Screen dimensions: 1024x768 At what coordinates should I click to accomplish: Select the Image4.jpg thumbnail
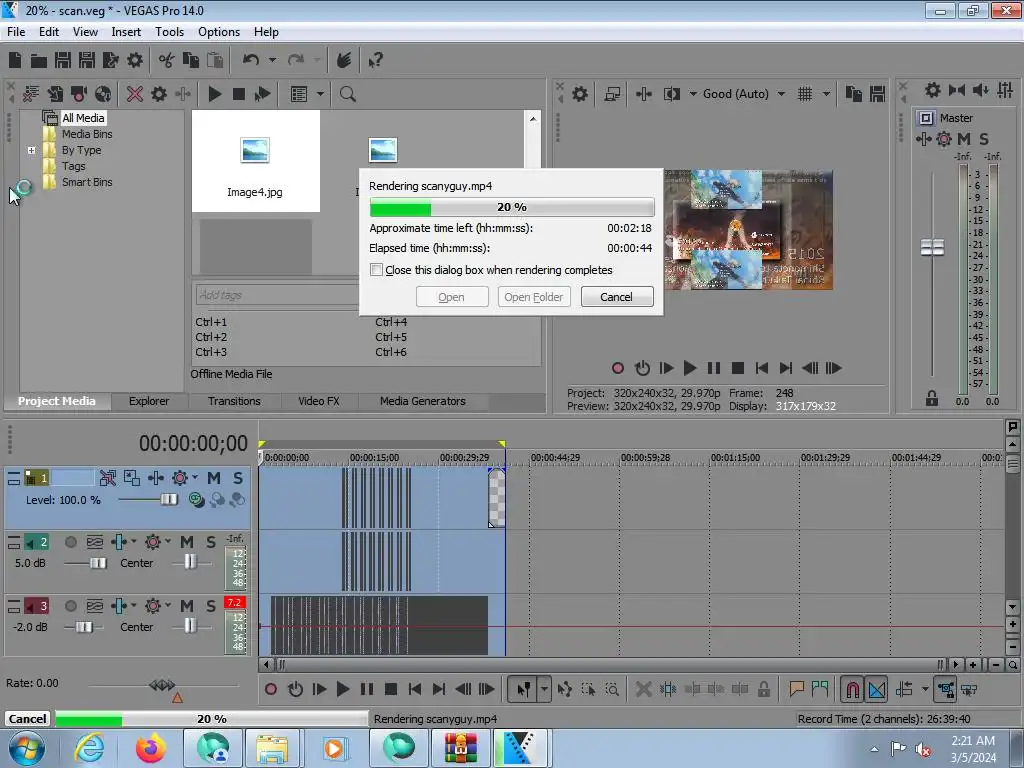(255, 161)
